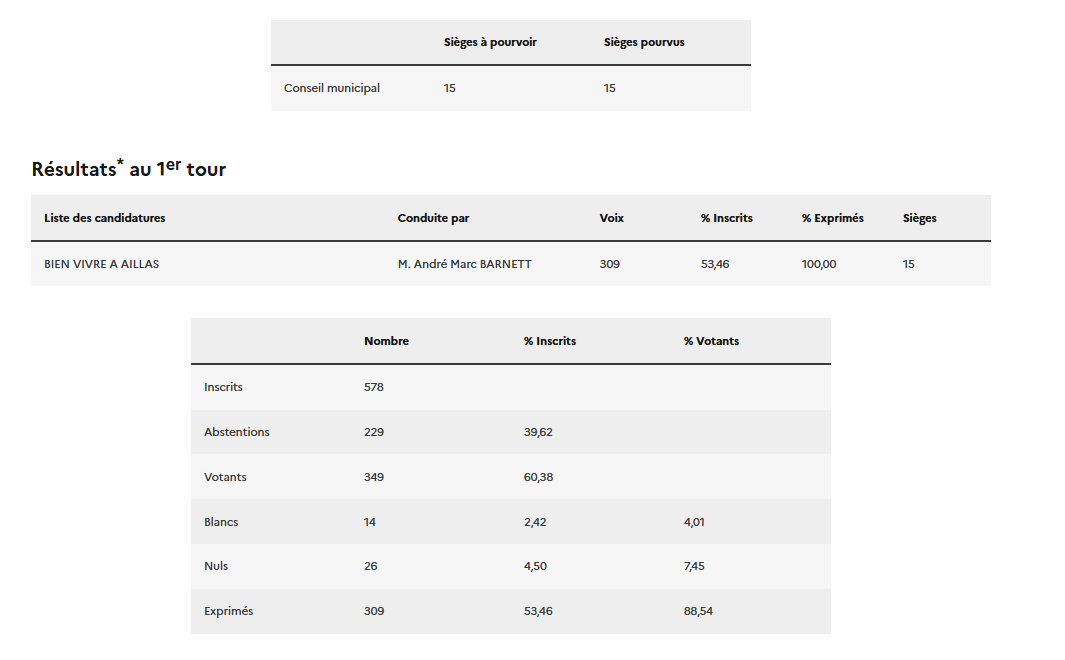
Task: Click the "Nombre" column header
Action: [386, 341]
